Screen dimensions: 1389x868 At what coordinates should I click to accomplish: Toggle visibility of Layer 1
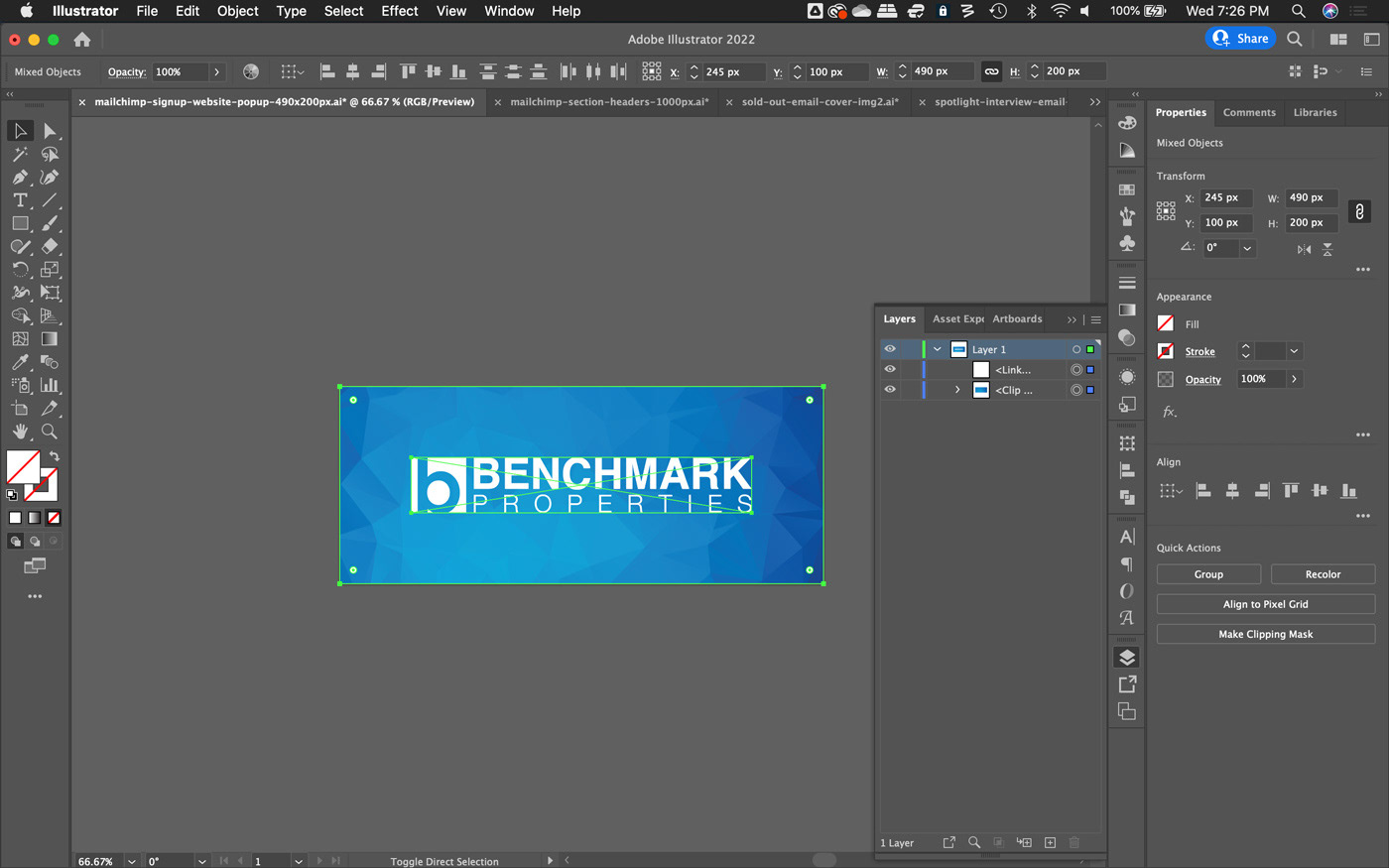coord(890,349)
